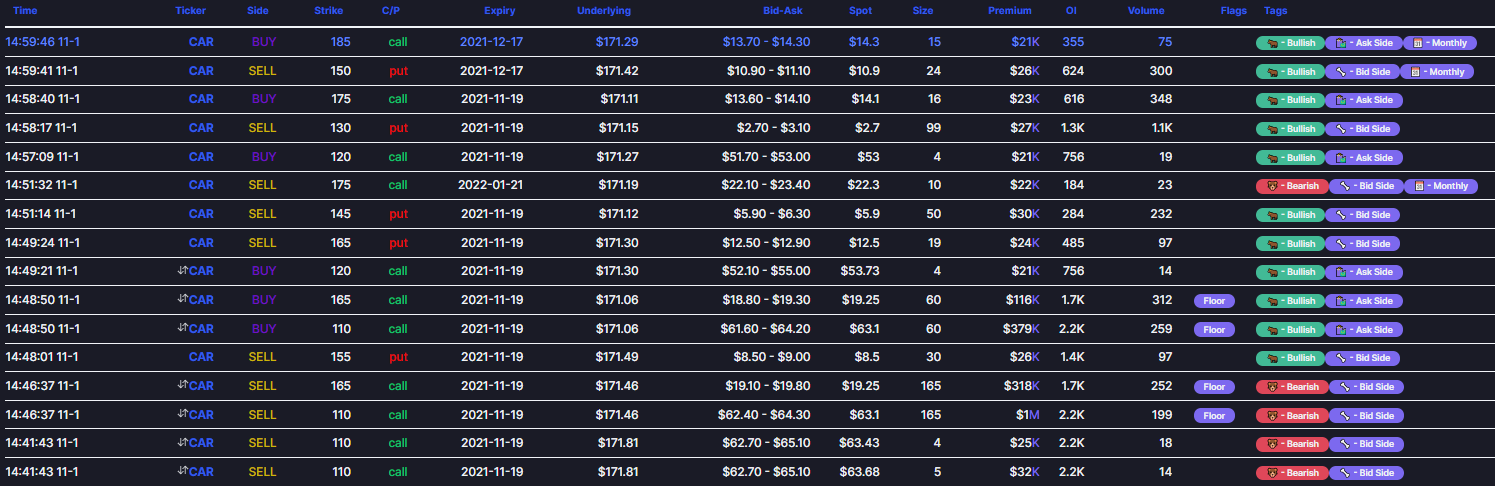Click the Volume column header
1495x486 pixels.
[1146, 10]
